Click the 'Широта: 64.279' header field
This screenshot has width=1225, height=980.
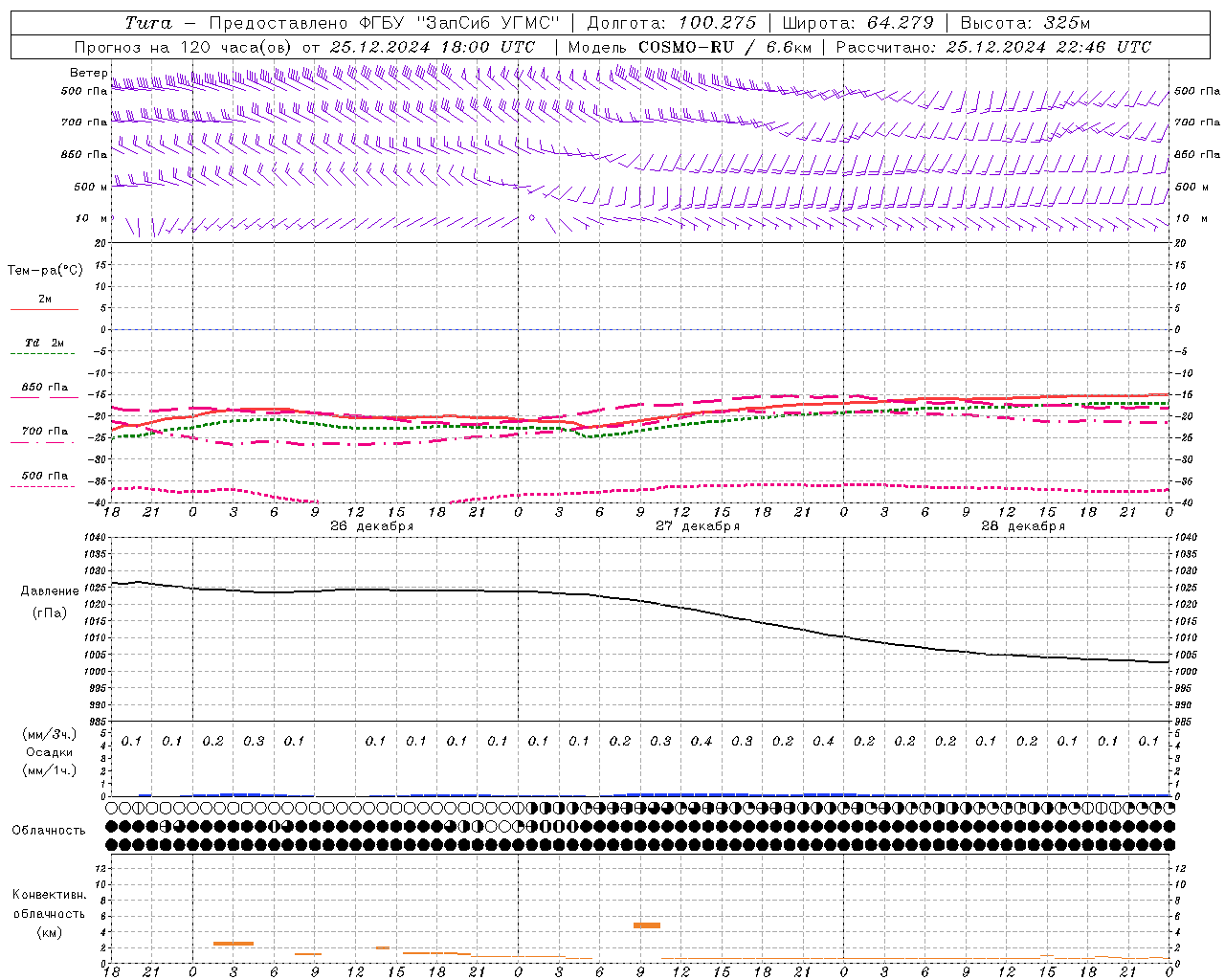[x=857, y=23]
